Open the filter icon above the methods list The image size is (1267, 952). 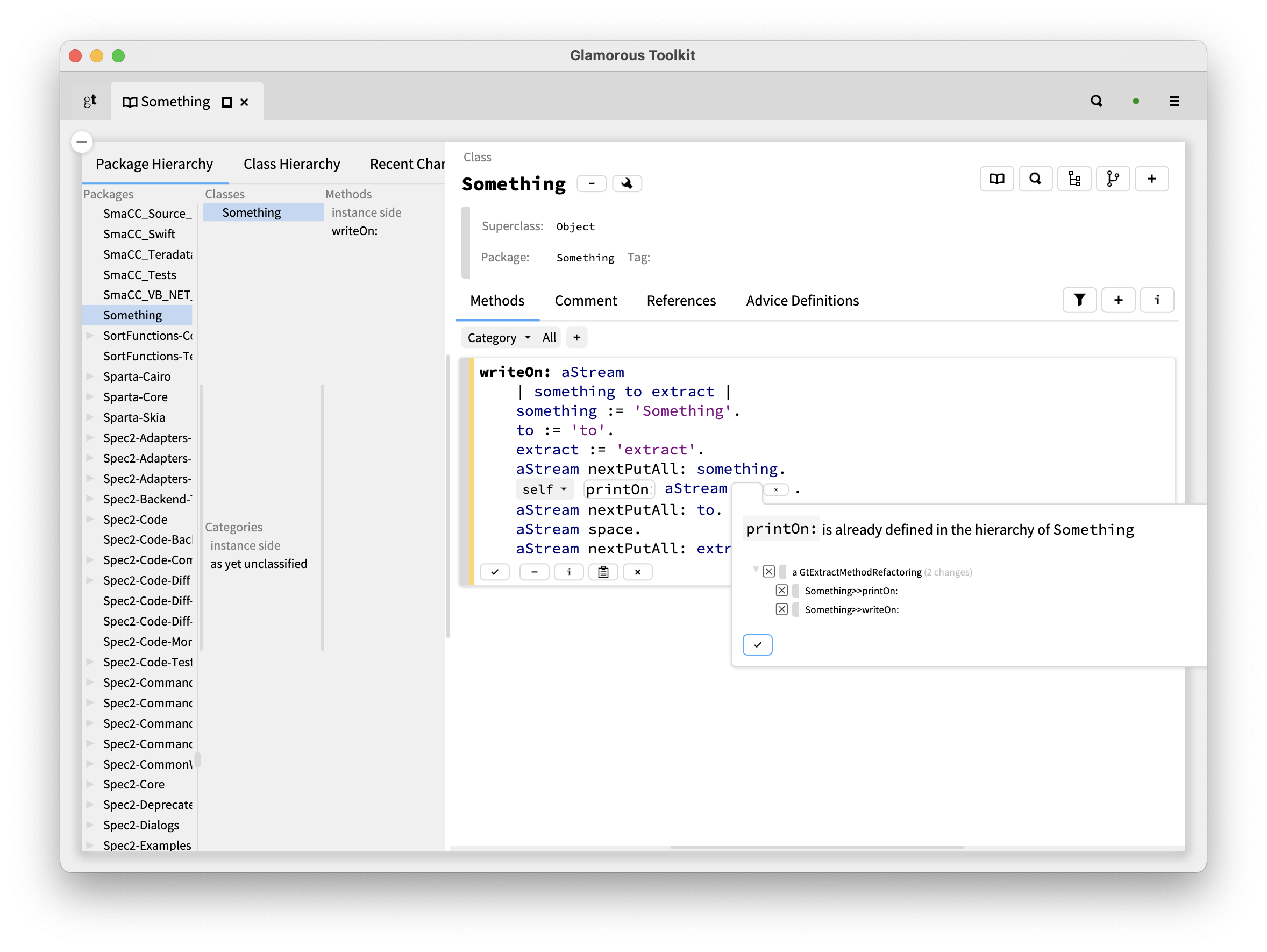tap(1079, 300)
